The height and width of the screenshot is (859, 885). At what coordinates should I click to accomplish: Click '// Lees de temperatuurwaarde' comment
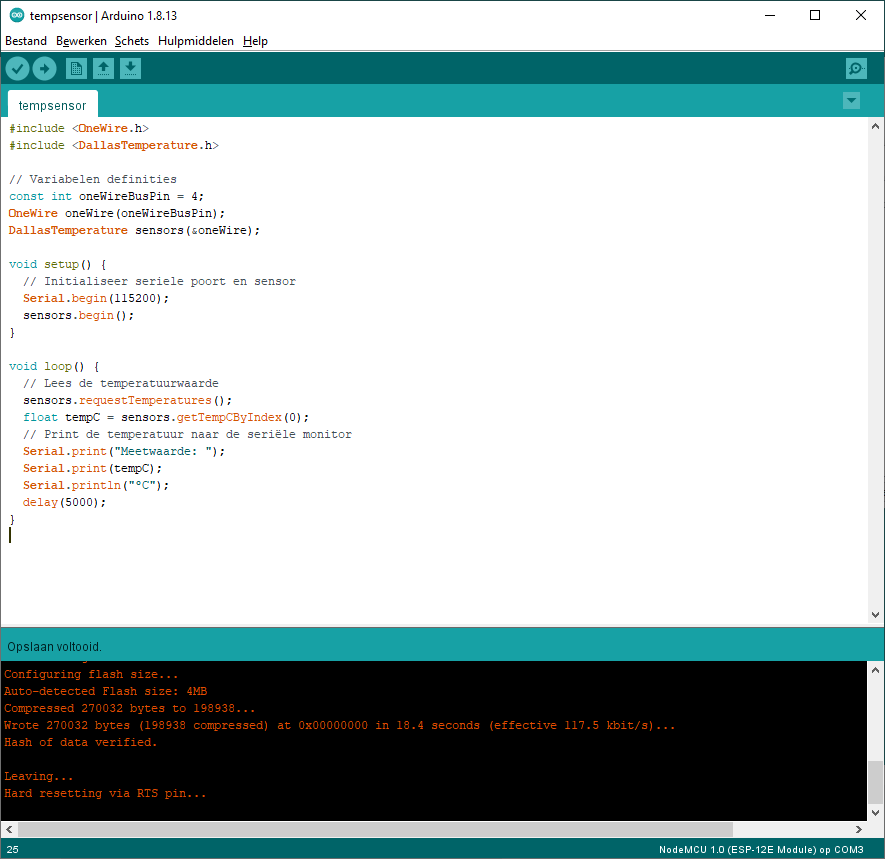(121, 383)
